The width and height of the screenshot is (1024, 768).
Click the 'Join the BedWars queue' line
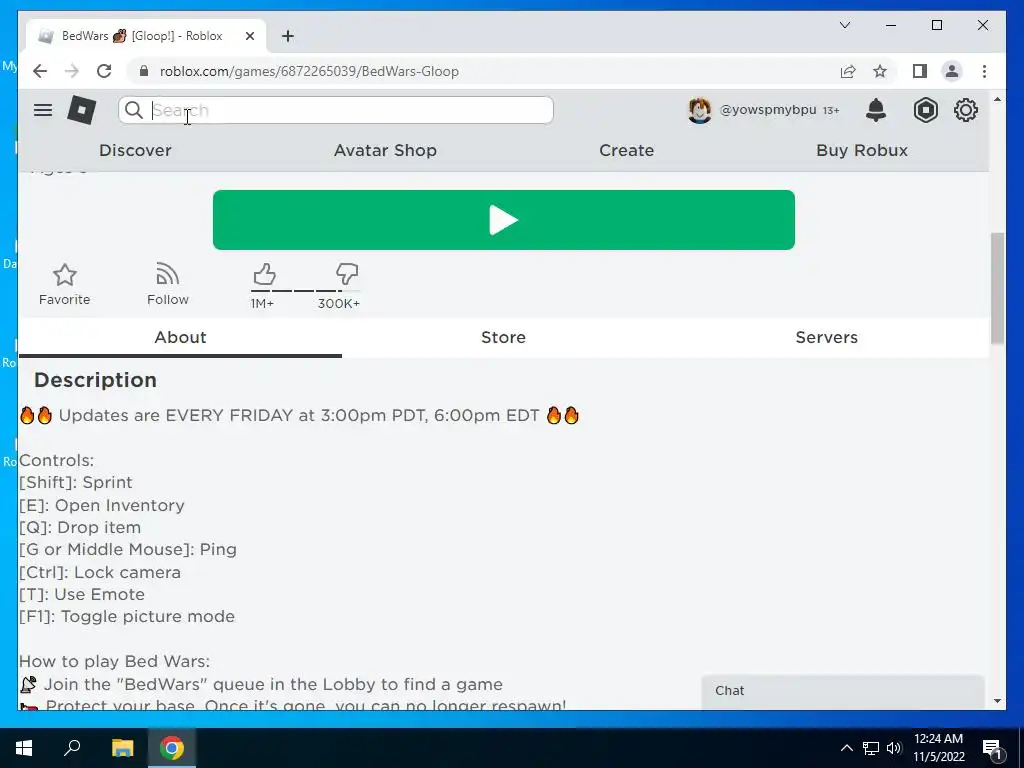point(261,684)
